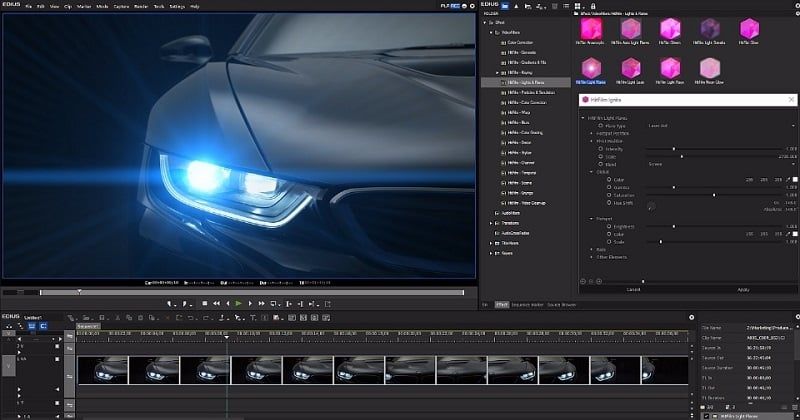Screen dimensions: 800x420
Task: Expand the Other Elements section
Action: point(591,257)
